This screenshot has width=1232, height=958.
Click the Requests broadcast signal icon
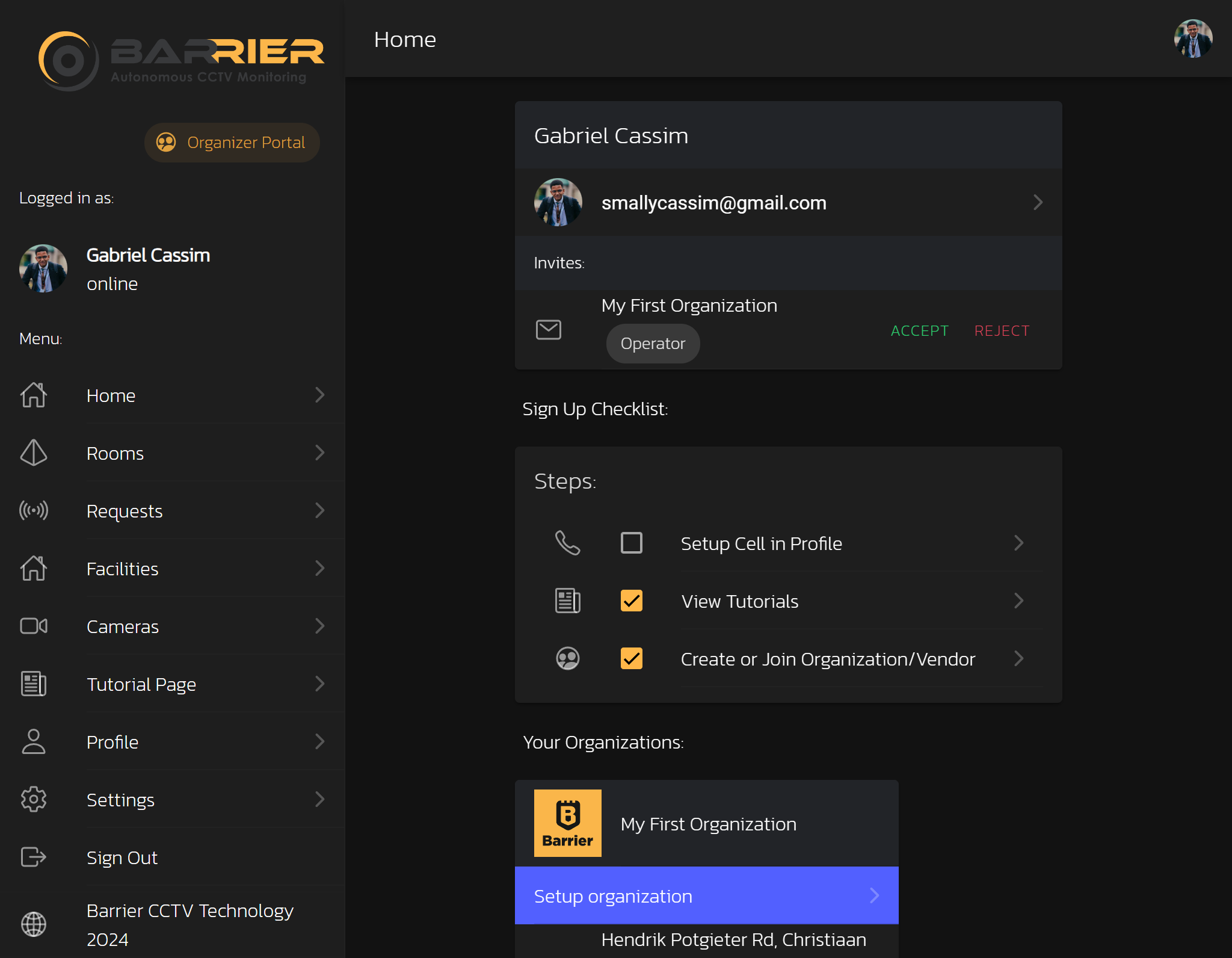[34, 510]
